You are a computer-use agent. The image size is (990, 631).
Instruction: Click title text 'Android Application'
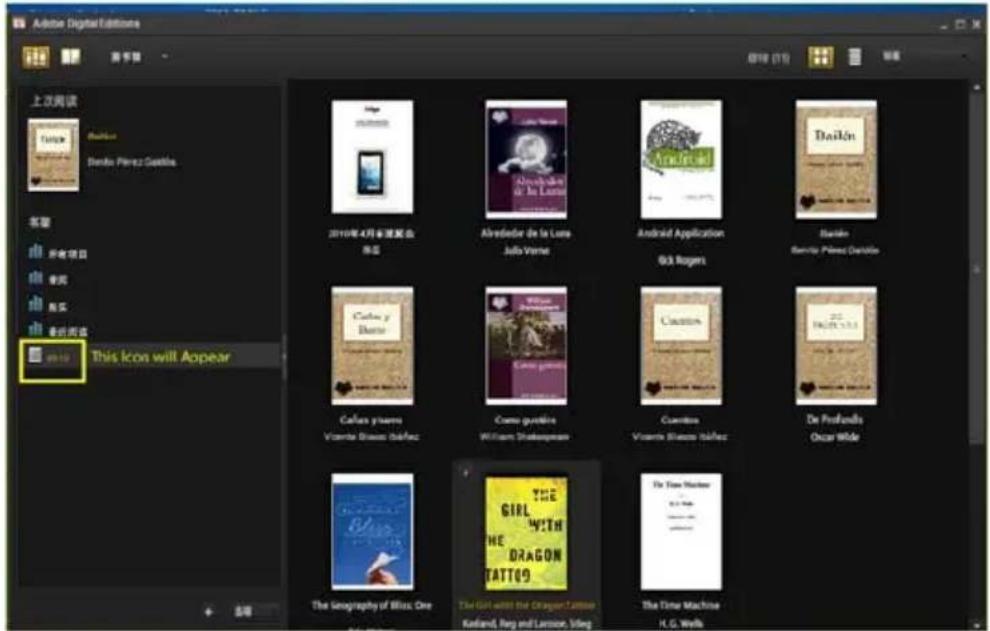(681, 233)
